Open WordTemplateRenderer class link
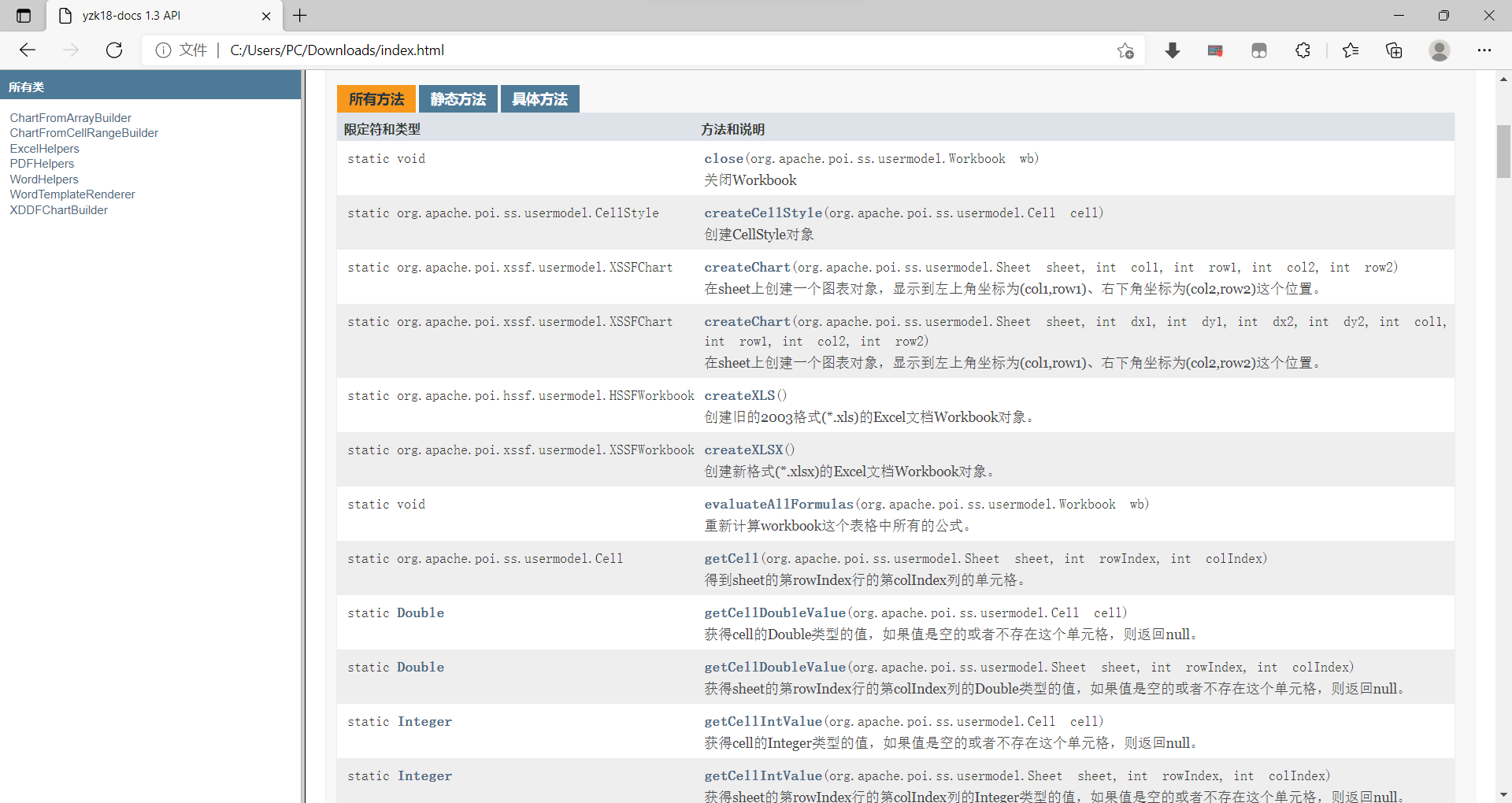The width and height of the screenshot is (1512, 803). click(x=72, y=194)
